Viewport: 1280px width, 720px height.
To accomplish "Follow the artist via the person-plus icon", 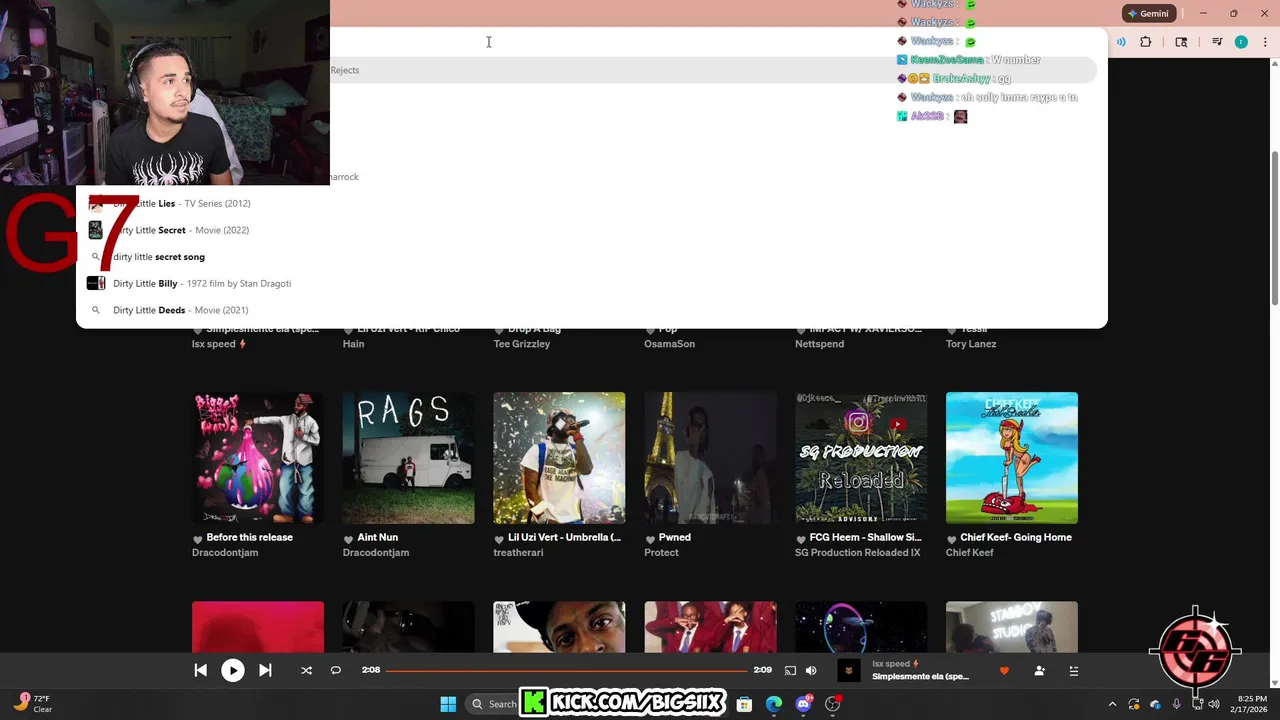I will click(x=1040, y=671).
